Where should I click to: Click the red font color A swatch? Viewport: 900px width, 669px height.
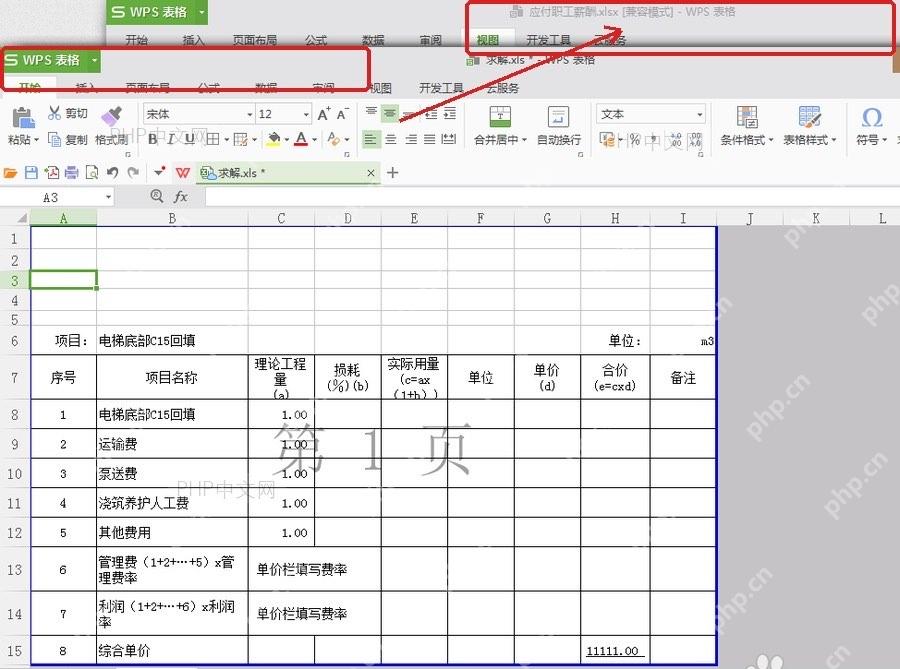[301, 139]
